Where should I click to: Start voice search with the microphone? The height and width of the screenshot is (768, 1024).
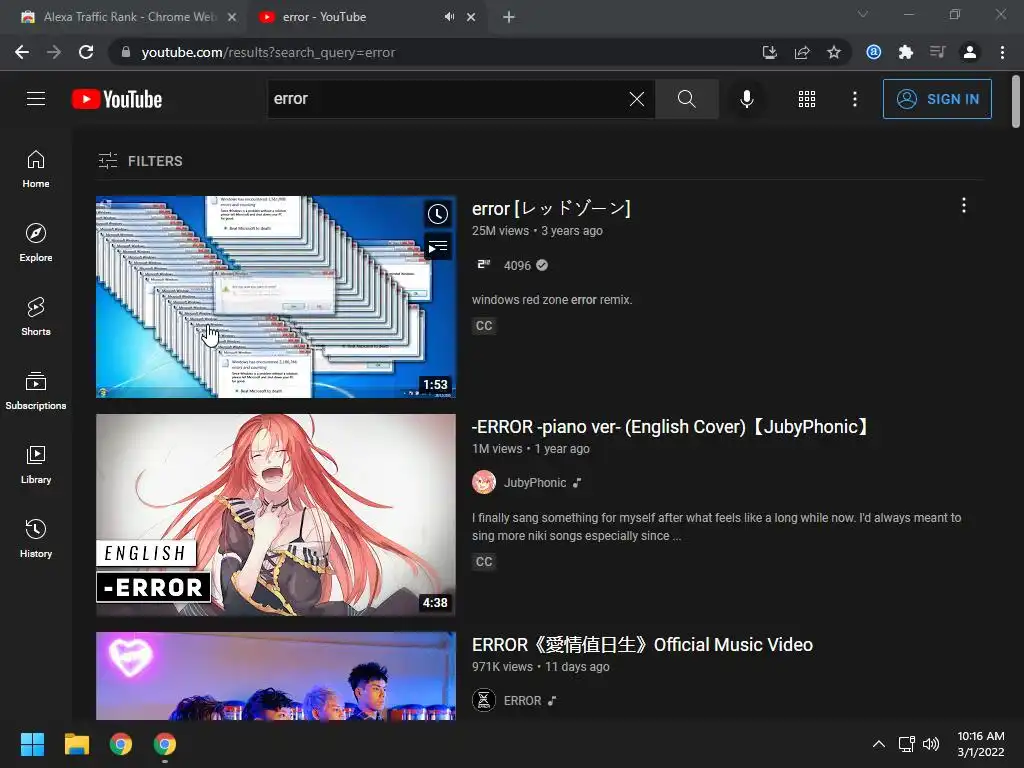(746, 99)
